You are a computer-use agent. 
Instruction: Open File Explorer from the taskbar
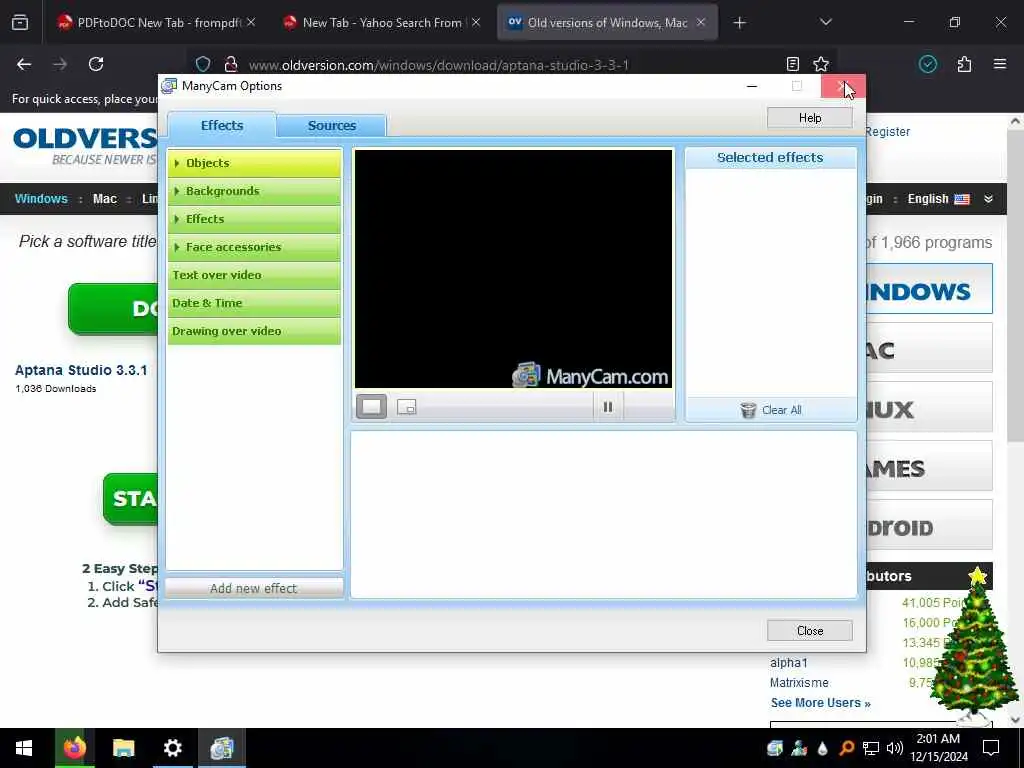click(x=123, y=748)
